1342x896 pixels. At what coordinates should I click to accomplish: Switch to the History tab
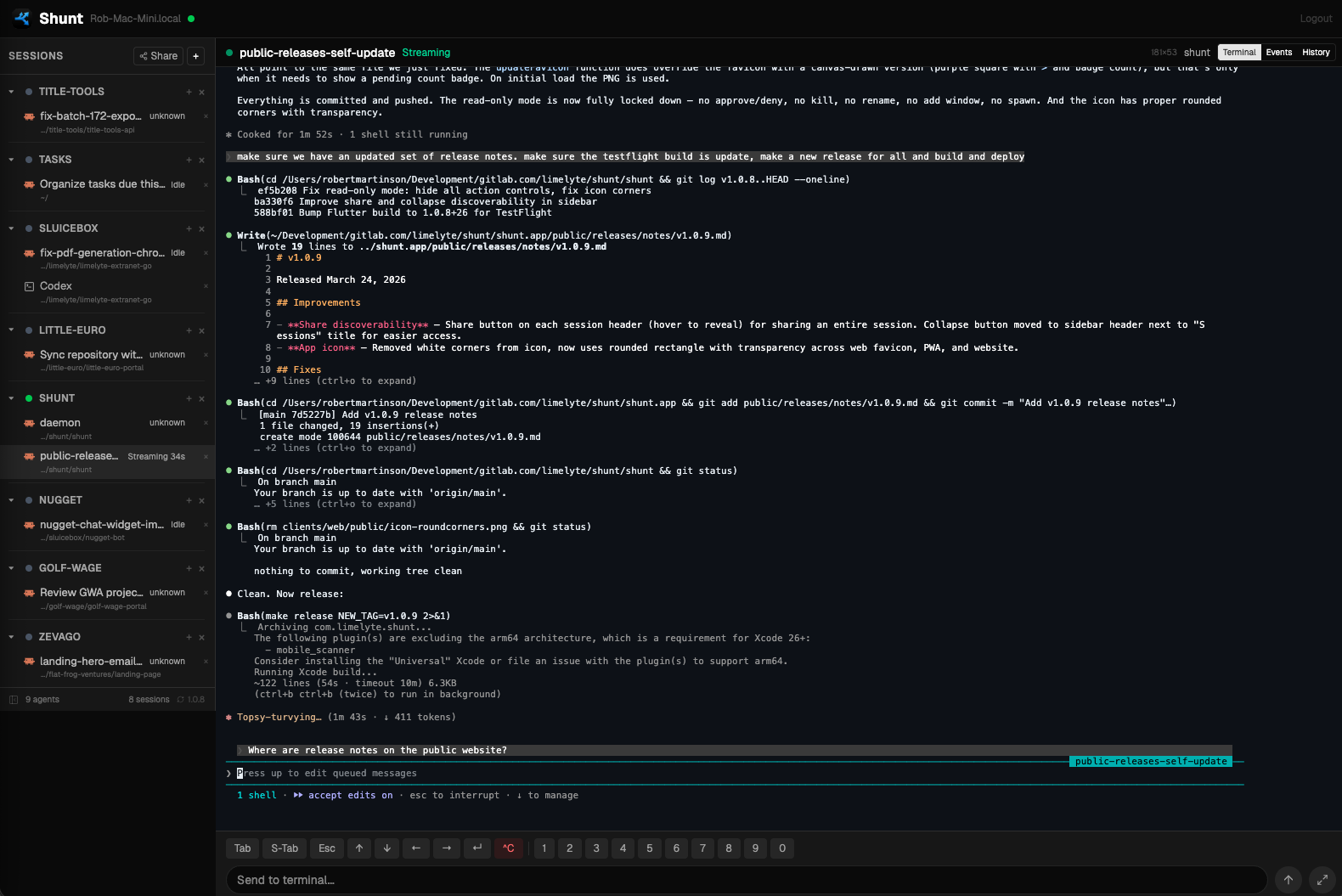[x=1316, y=53]
